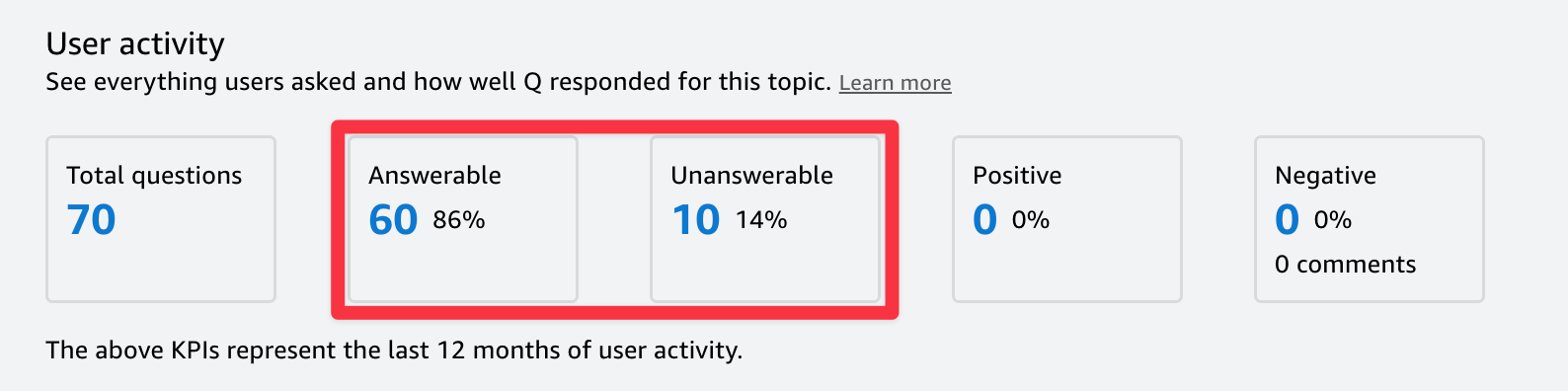
Task: Click the 86% answerable percentage
Action: (x=459, y=220)
